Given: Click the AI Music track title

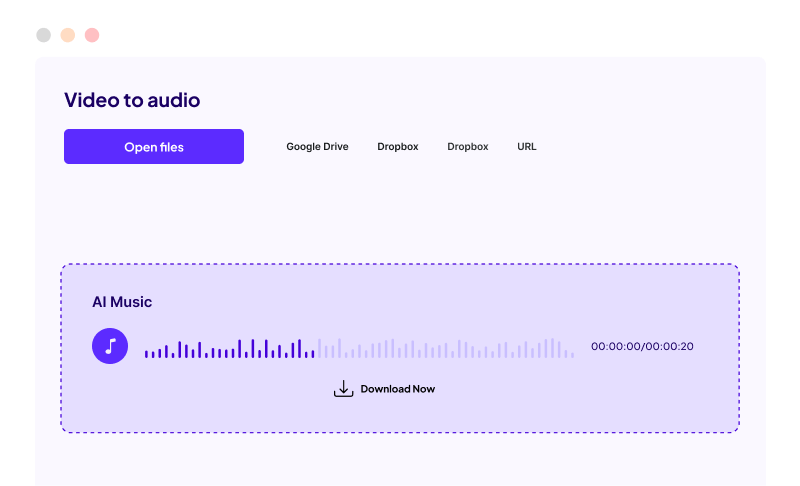Looking at the screenshot, I should pyautogui.click(x=122, y=302).
